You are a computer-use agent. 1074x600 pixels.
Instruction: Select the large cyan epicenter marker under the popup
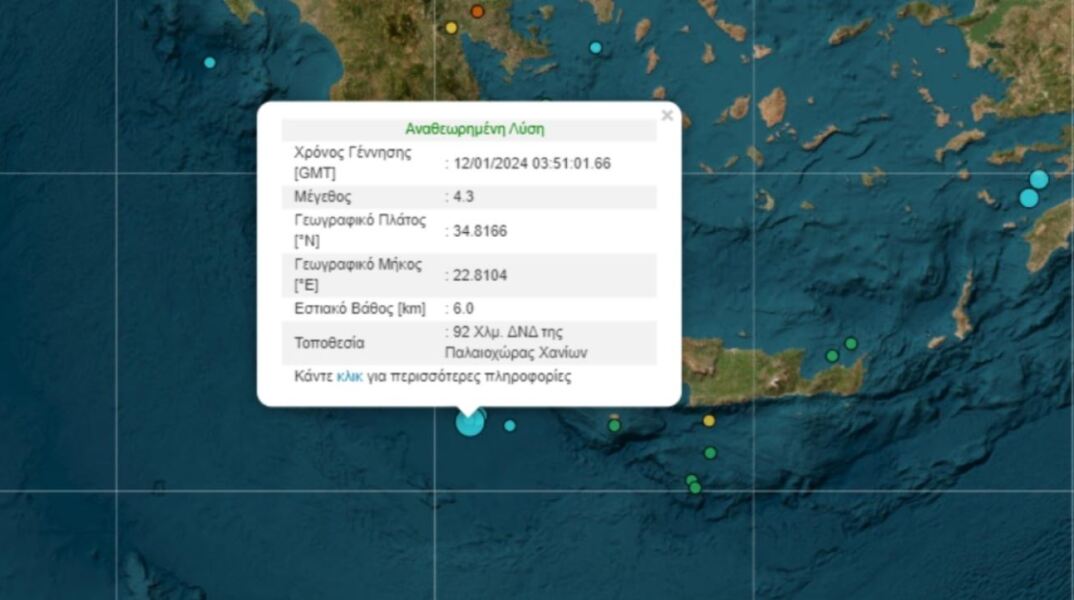click(470, 422)
